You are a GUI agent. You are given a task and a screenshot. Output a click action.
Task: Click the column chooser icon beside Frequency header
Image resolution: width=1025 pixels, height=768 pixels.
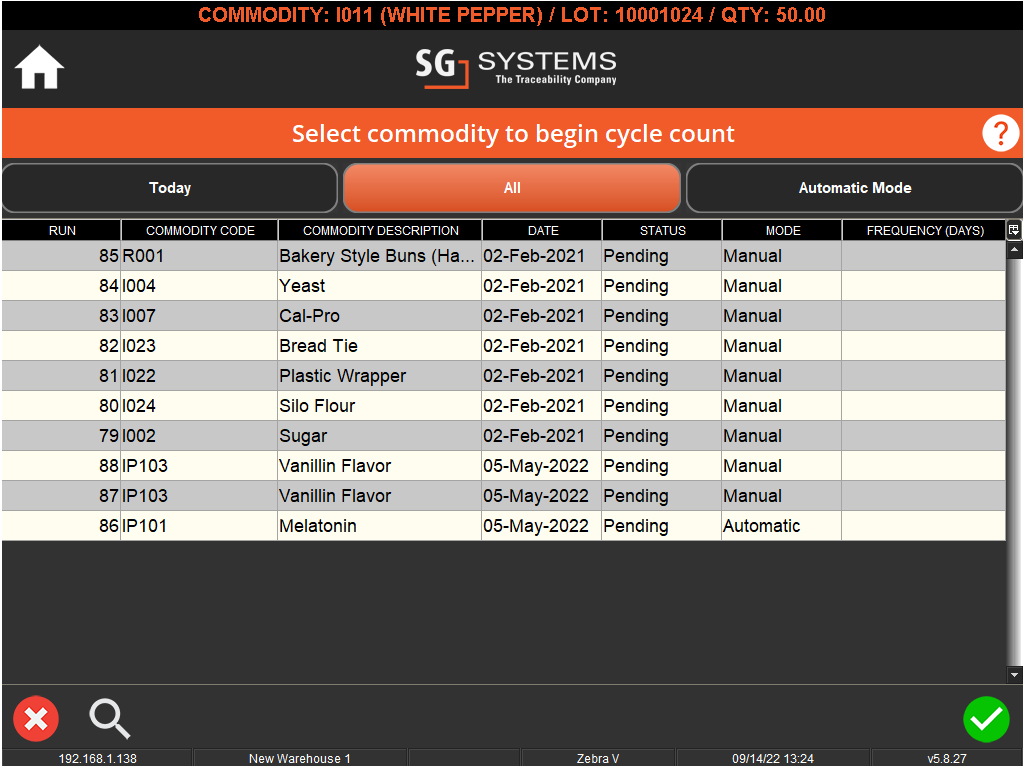1014,230
